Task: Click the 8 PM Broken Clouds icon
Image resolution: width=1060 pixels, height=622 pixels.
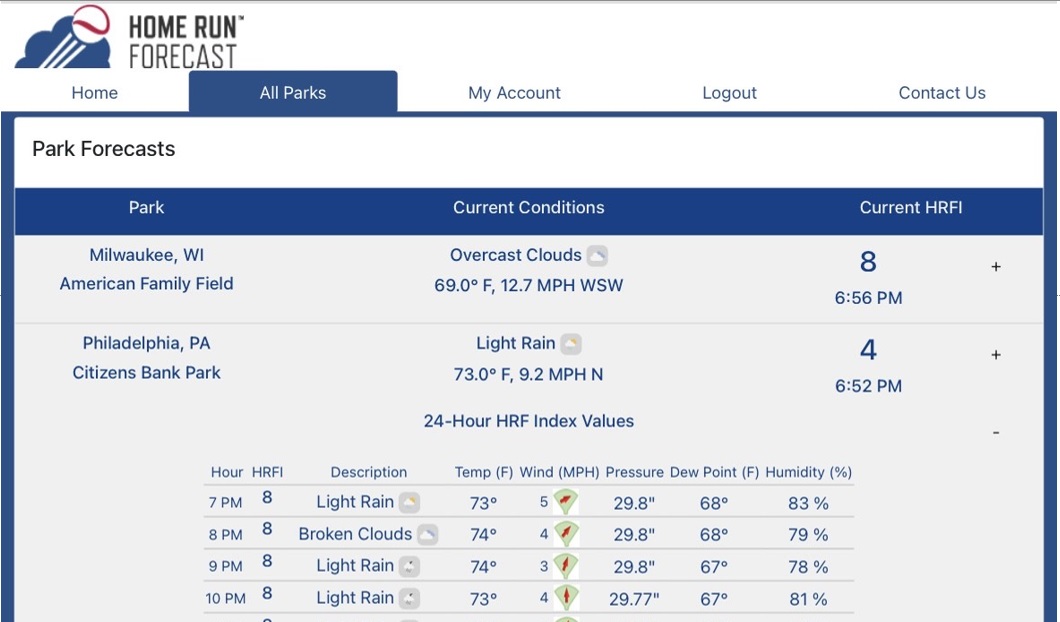Action: click(x=427, y=535)
